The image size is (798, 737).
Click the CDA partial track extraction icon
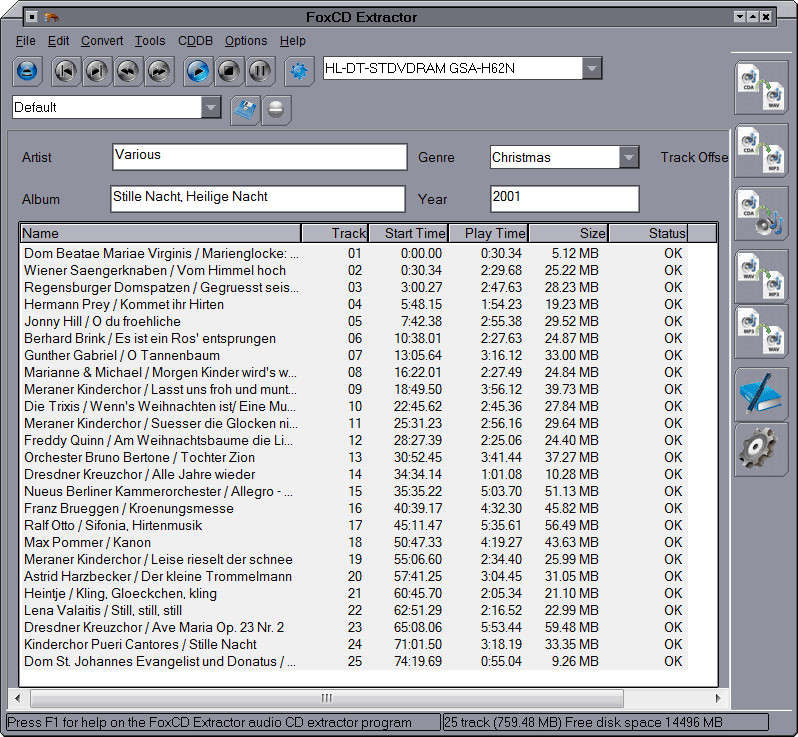[x=761, y=214]
